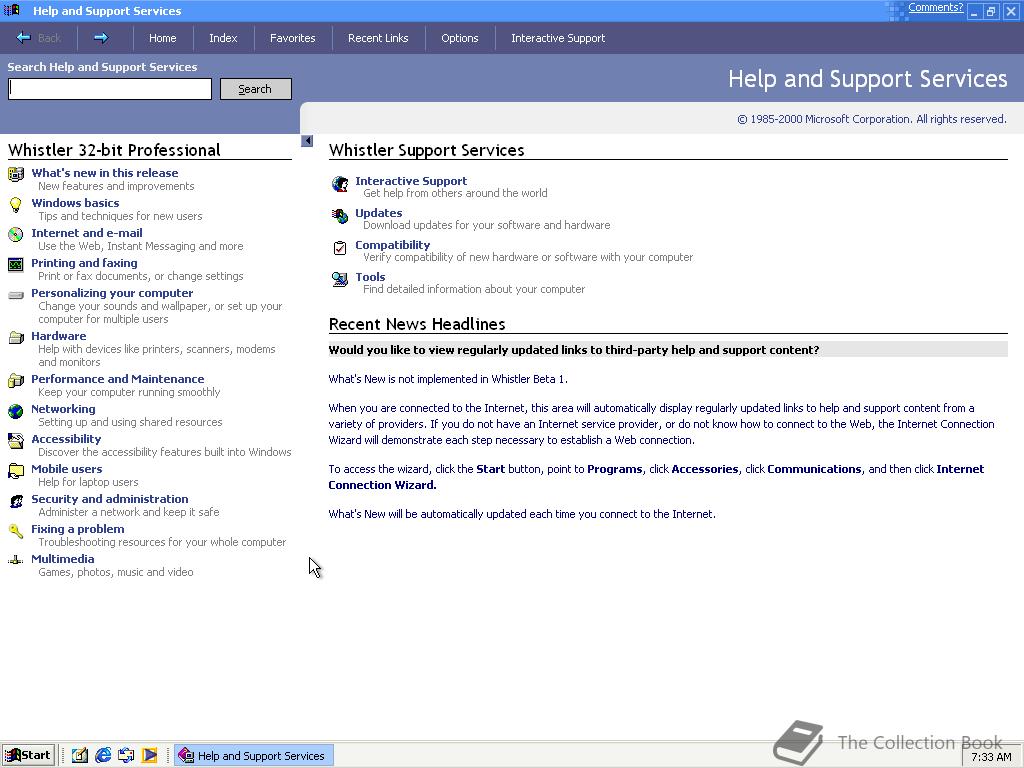Open Security and administration link
Screen dimensions: 1024x768
pyautogui.click(x=110, y=500)
